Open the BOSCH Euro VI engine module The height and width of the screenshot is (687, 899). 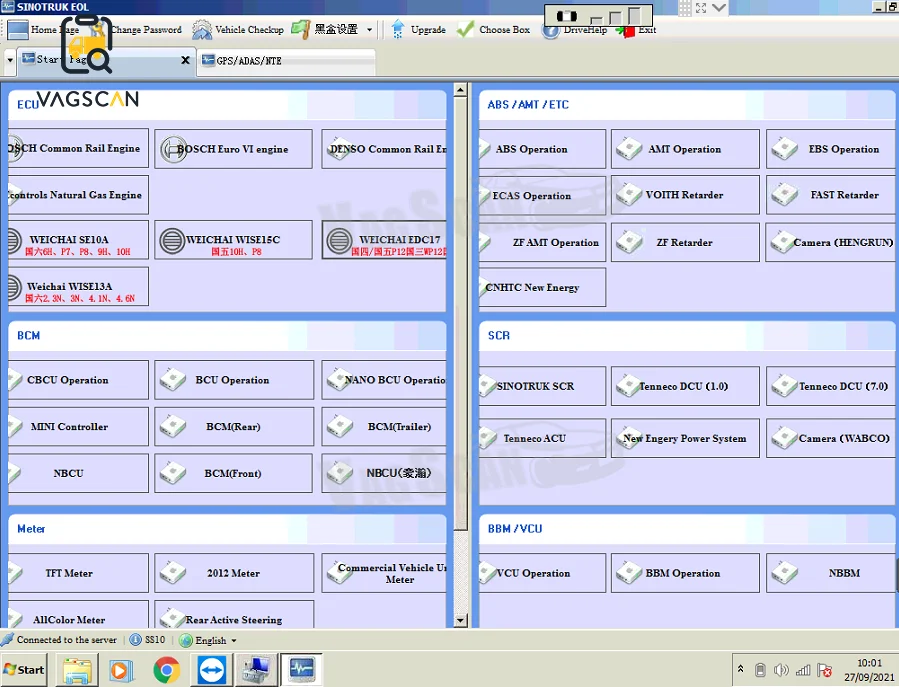[233, 149]
